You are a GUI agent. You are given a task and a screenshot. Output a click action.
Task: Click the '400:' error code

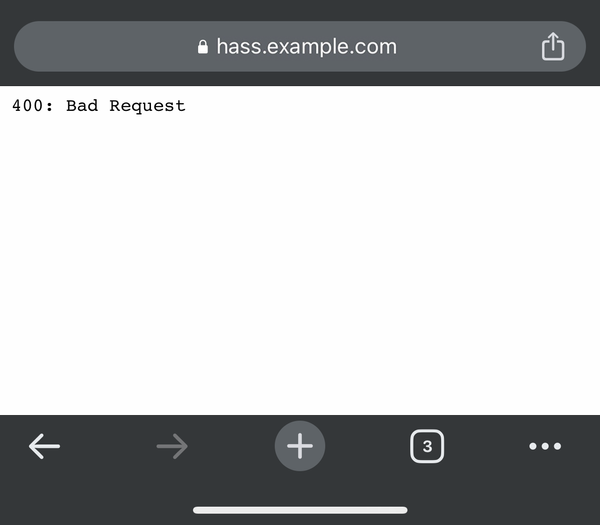tap(33, 106)
